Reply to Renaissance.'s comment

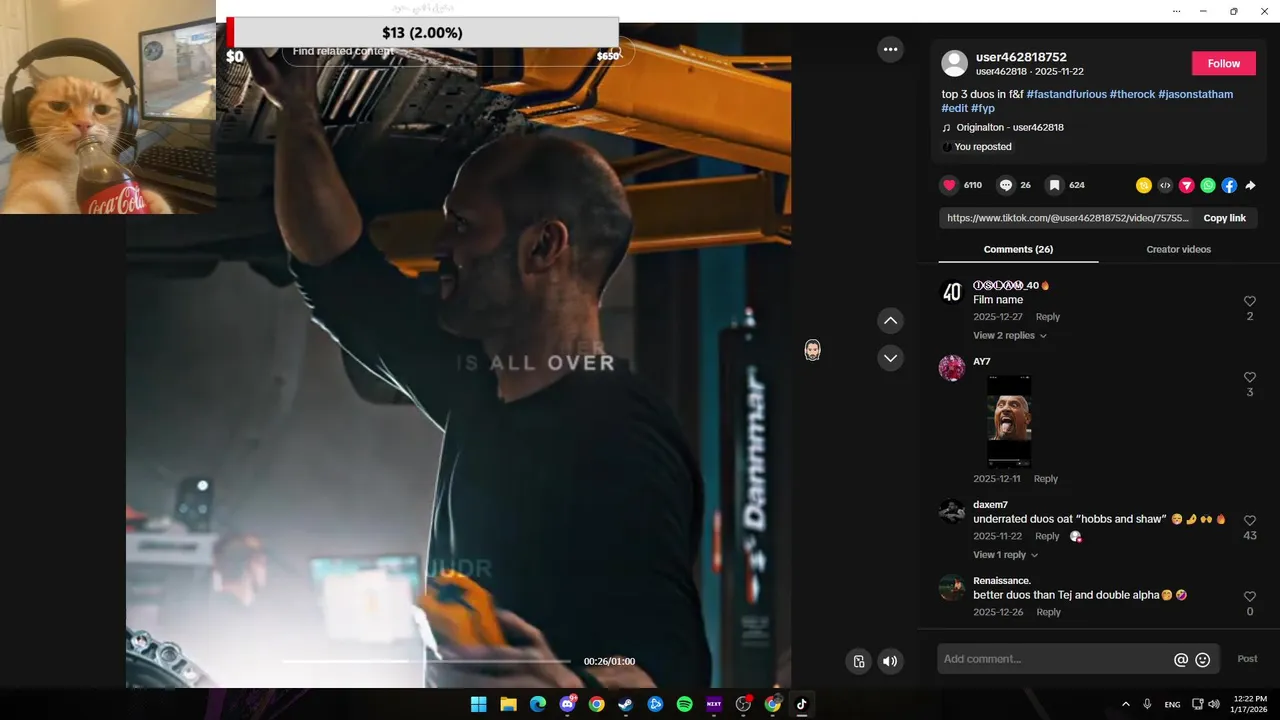1048,612
